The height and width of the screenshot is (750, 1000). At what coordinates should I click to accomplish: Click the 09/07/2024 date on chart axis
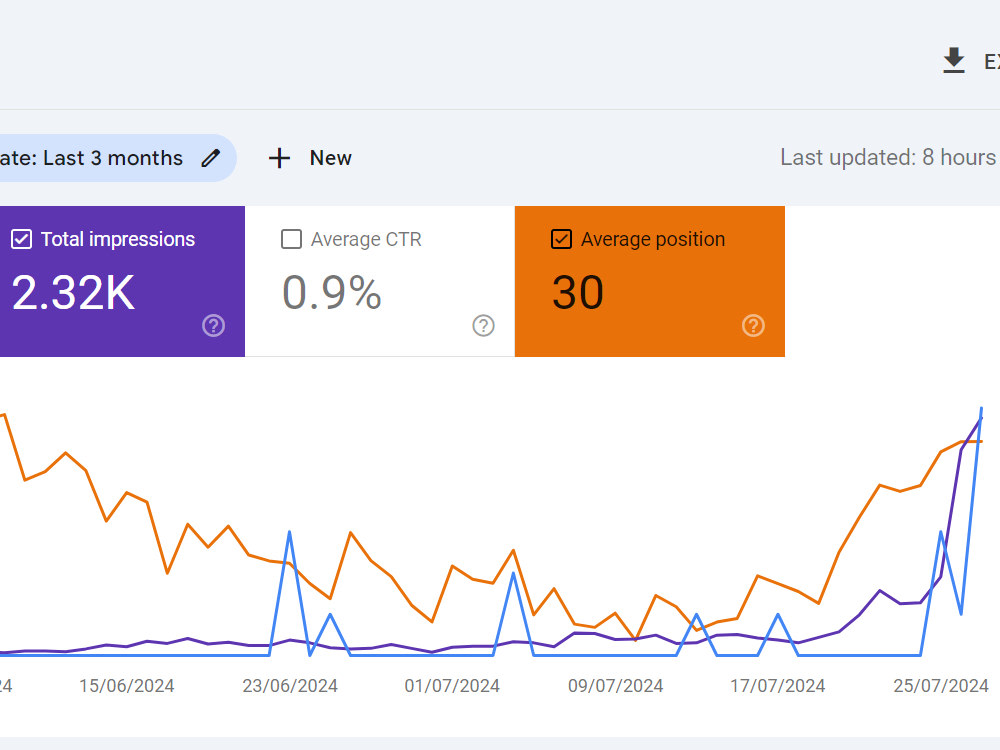615,686
